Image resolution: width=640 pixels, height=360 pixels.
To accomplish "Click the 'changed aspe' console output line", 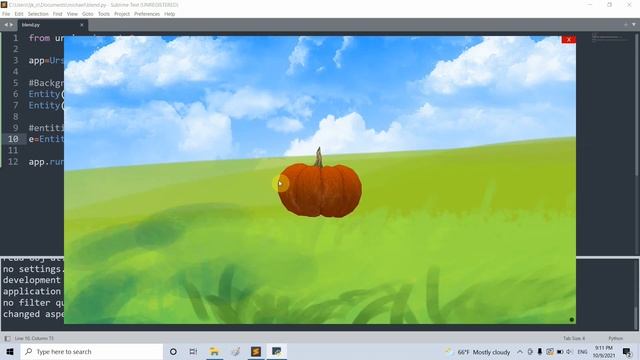I will 33,314.
